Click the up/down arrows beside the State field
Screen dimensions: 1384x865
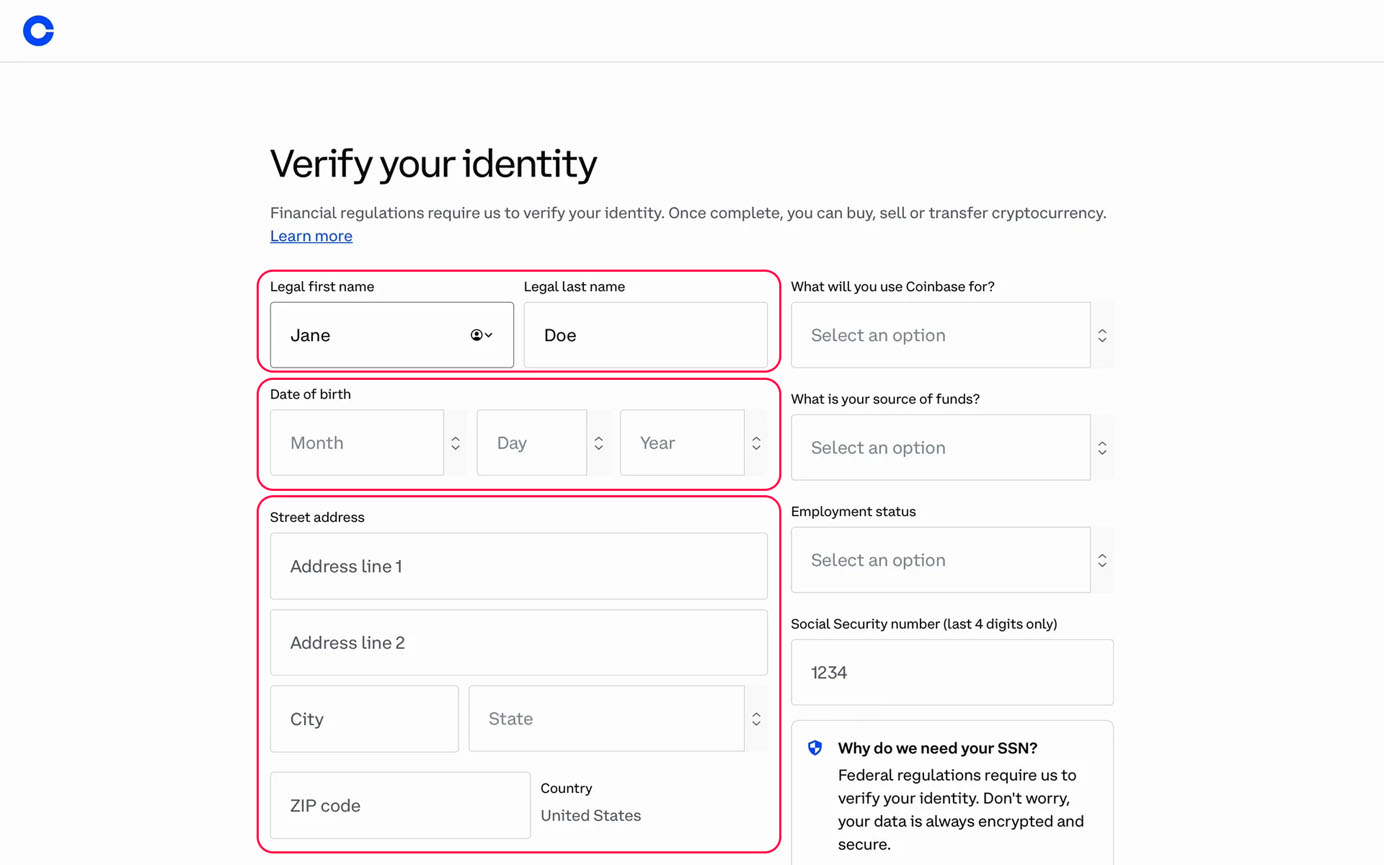[x=756, y=718]
